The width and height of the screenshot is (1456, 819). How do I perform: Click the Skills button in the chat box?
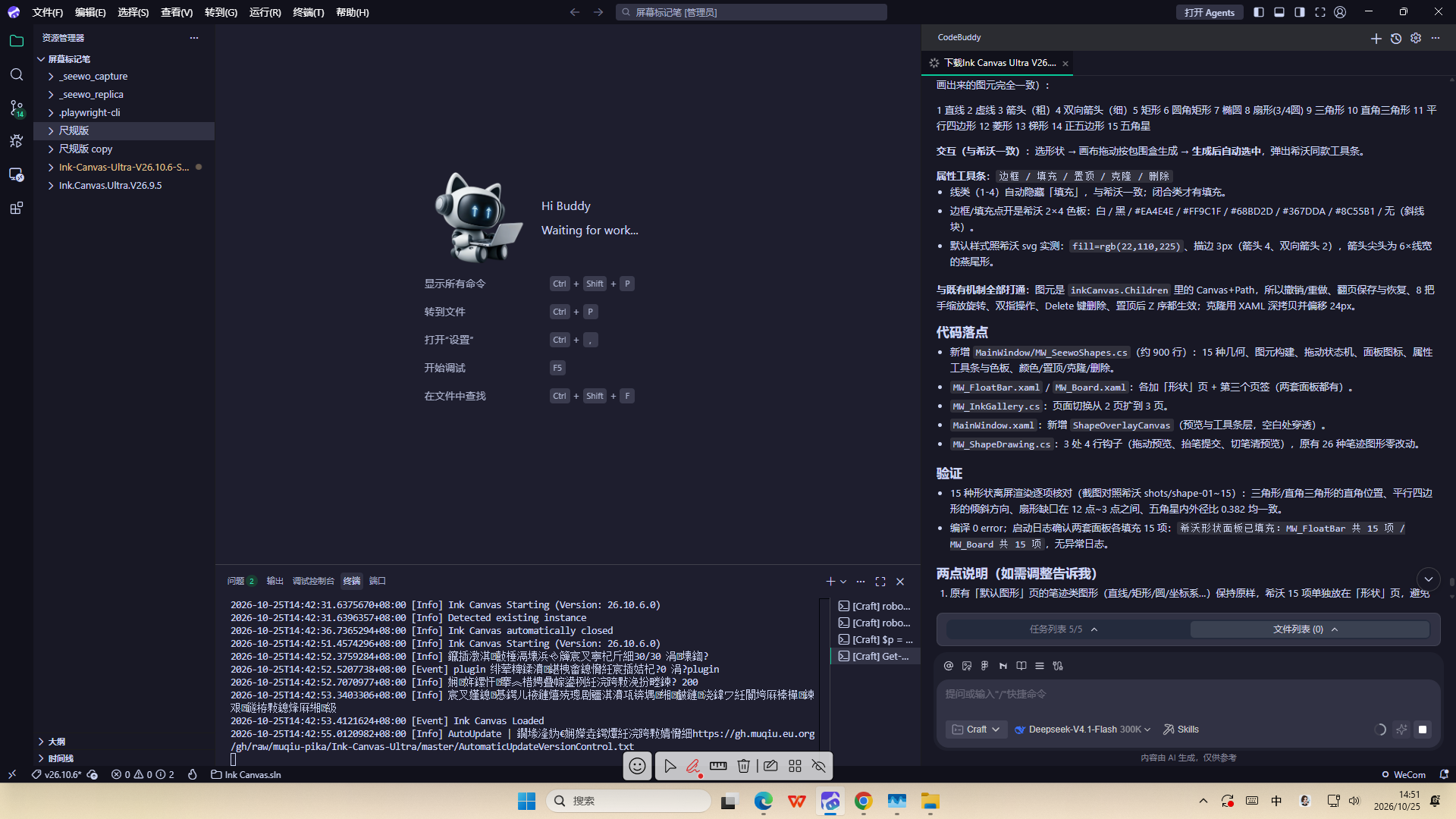coord(1181,730)
